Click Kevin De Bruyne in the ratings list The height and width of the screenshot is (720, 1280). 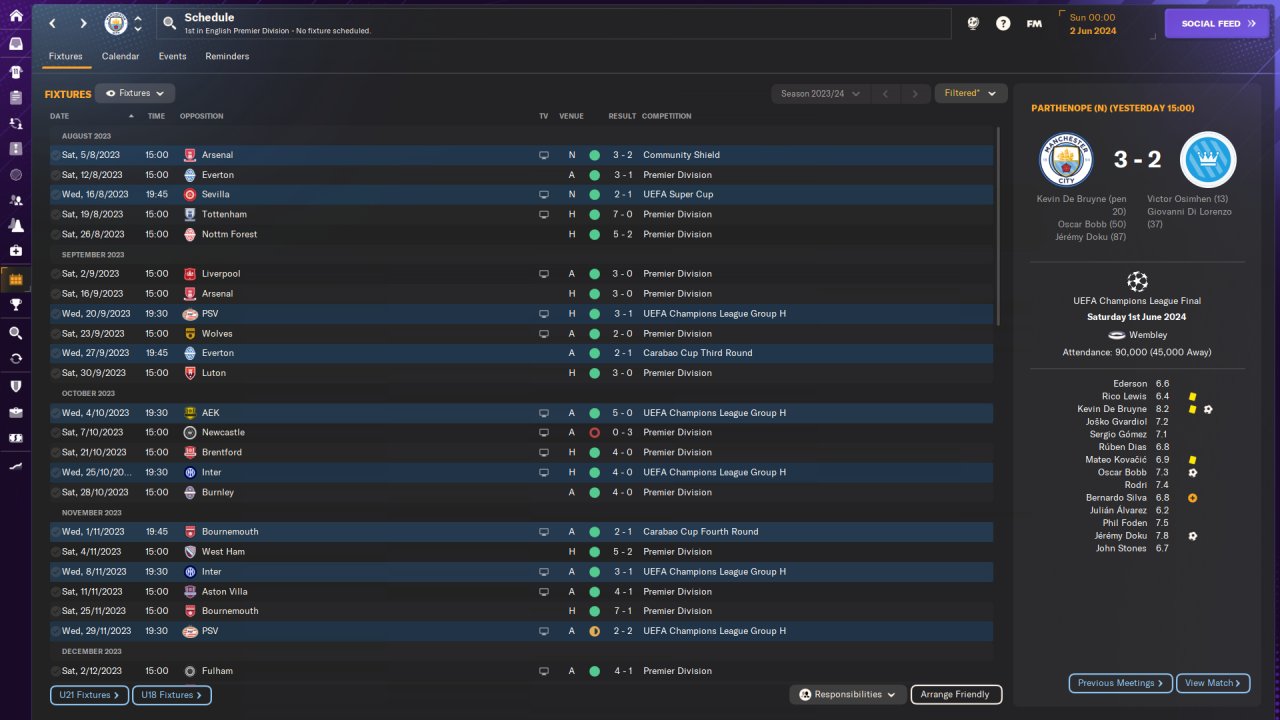click(x=1112, y=409)
